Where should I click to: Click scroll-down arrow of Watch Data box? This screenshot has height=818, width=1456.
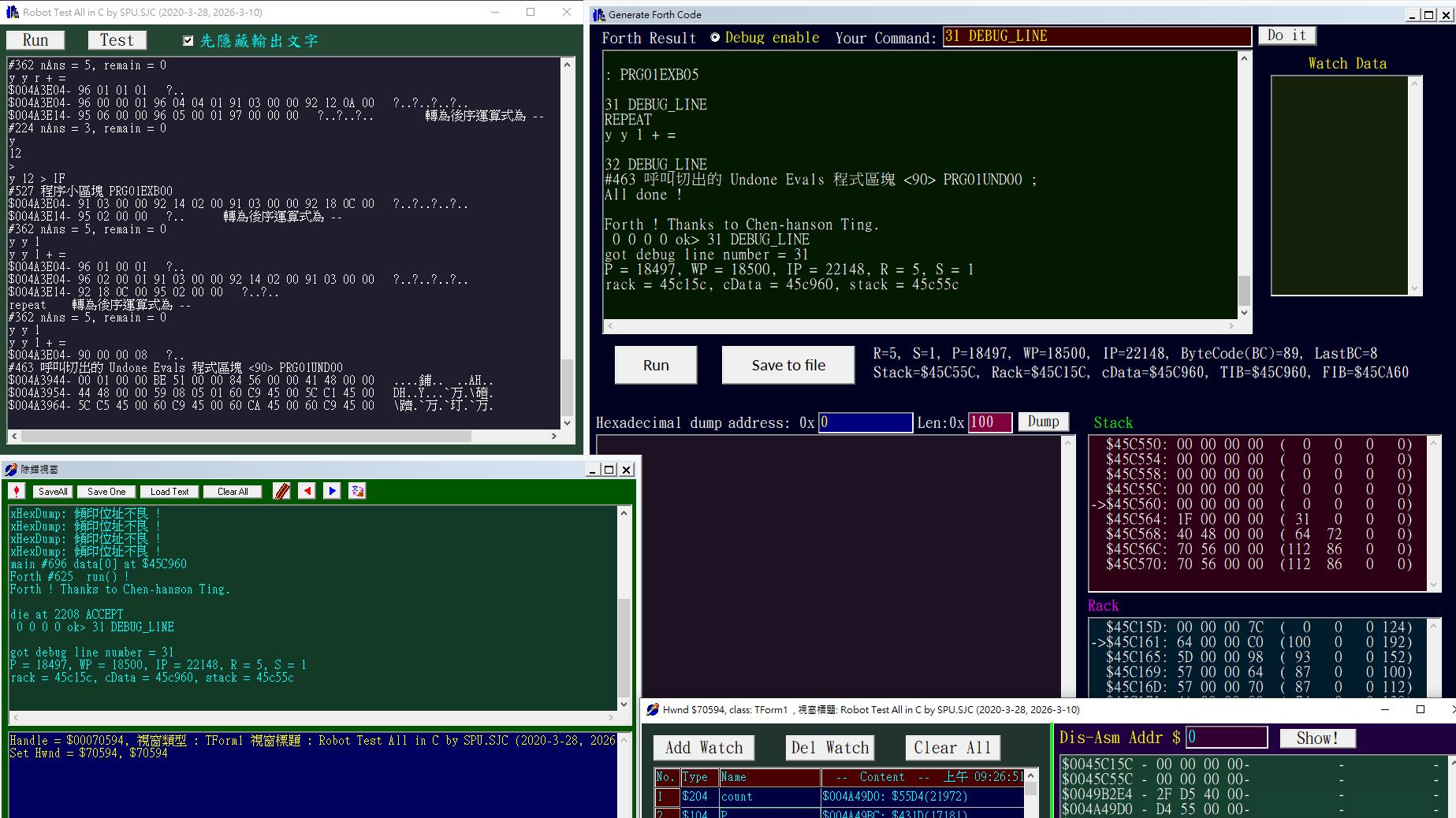point(1415,288)
